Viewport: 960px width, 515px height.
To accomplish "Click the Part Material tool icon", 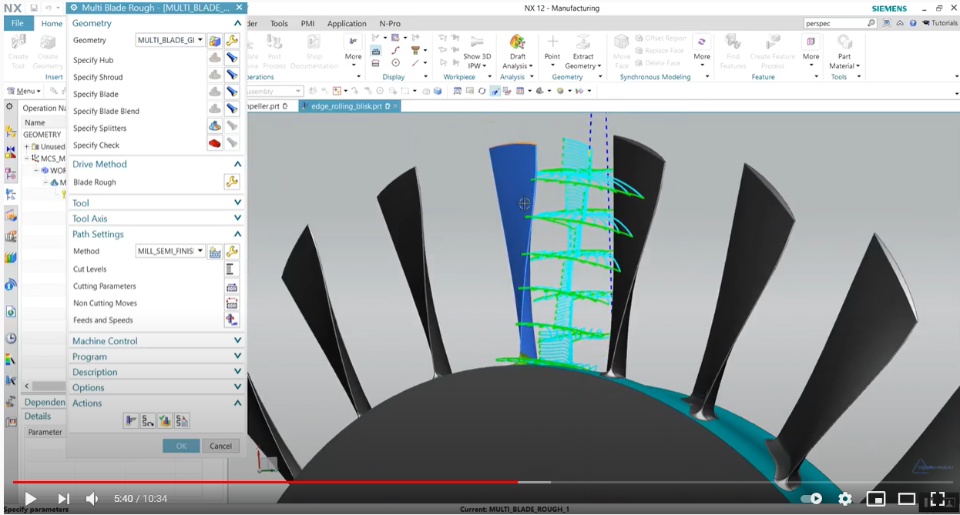I will [x=844, y=42].
